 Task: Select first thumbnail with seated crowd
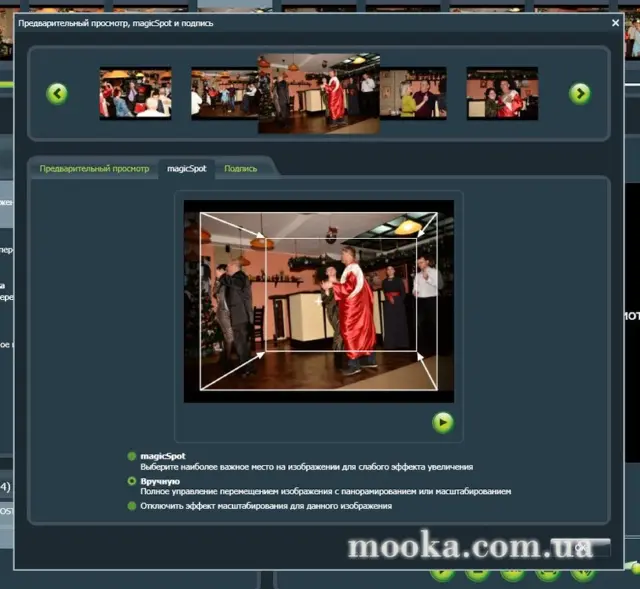click(x=136, y=93)
